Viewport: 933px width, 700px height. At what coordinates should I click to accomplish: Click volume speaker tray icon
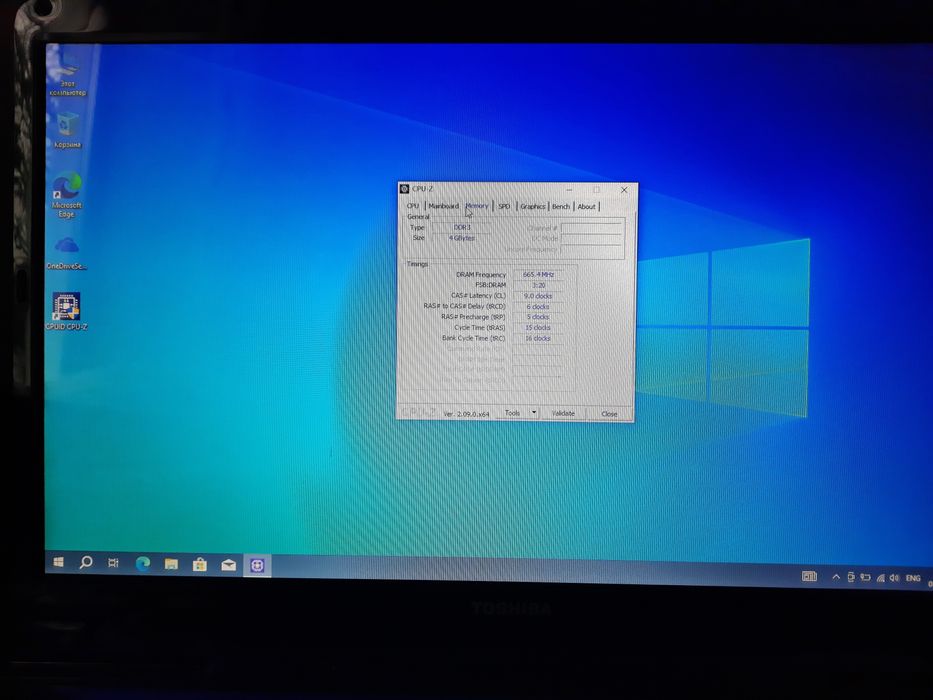(894, 578)
